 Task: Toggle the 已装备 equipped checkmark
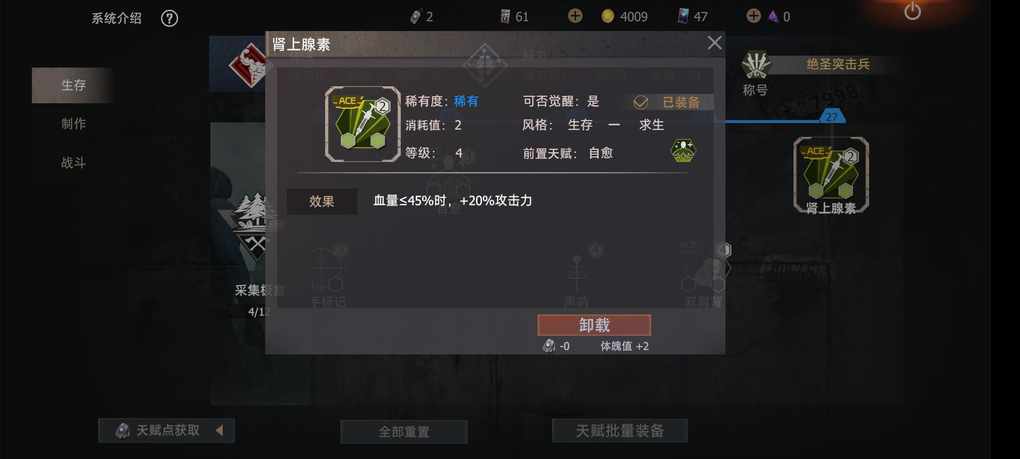[x=641, y=102]
